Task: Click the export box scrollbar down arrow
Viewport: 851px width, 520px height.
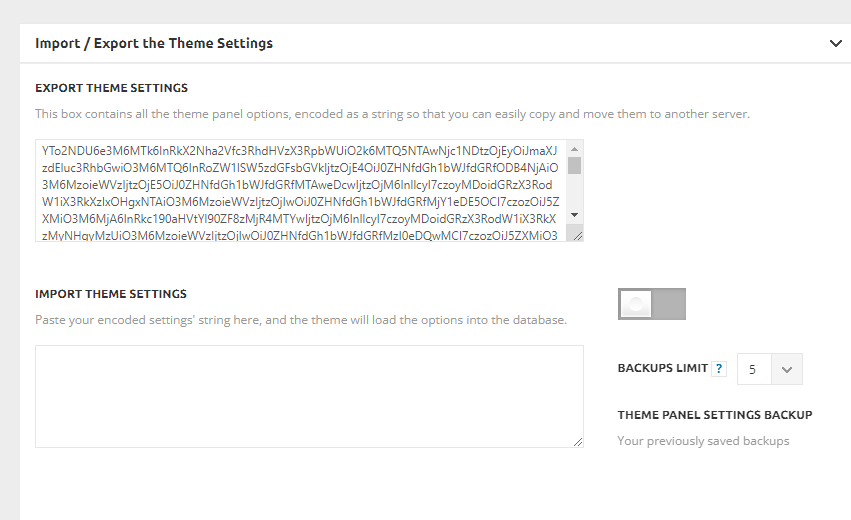Action: pyautogui.click(x=574, y=215)
